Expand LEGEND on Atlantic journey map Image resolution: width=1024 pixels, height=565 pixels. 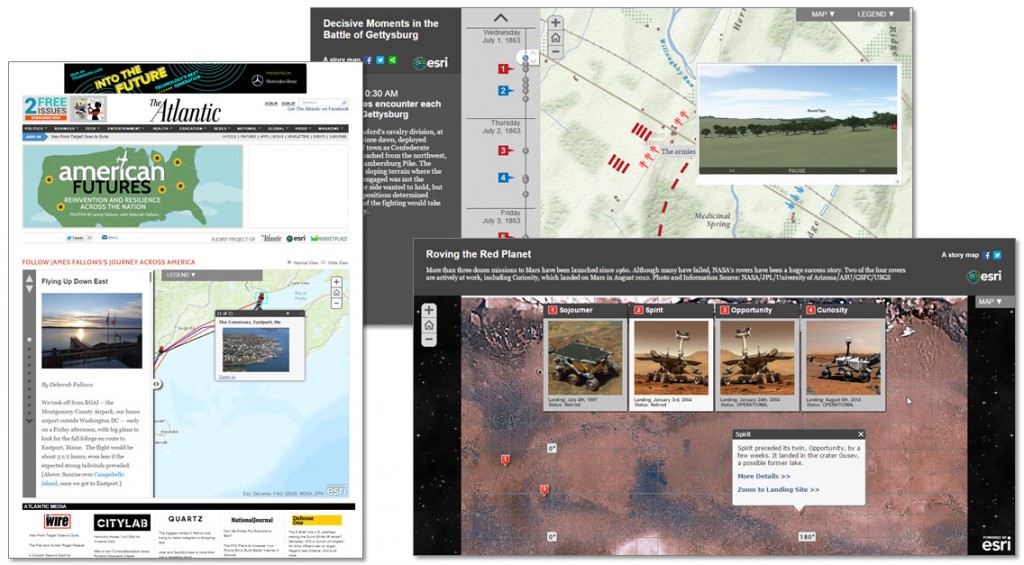point(181,275)
